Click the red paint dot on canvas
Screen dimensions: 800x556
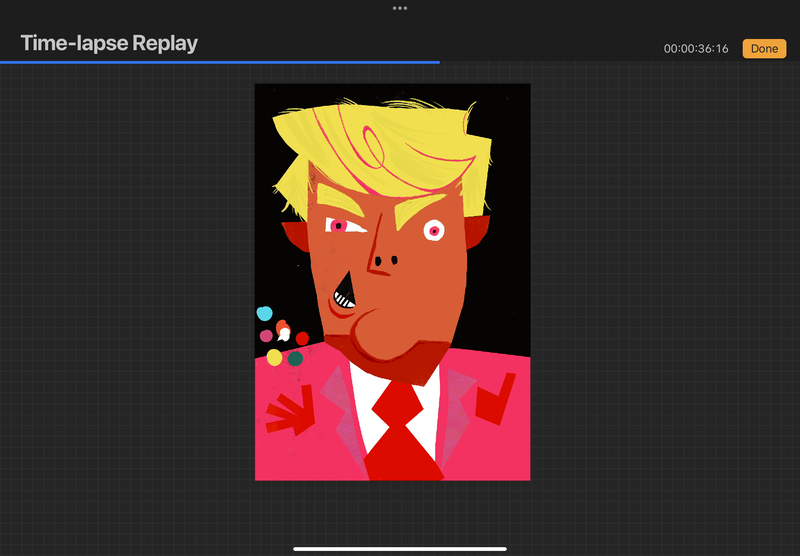pos(302,338)
